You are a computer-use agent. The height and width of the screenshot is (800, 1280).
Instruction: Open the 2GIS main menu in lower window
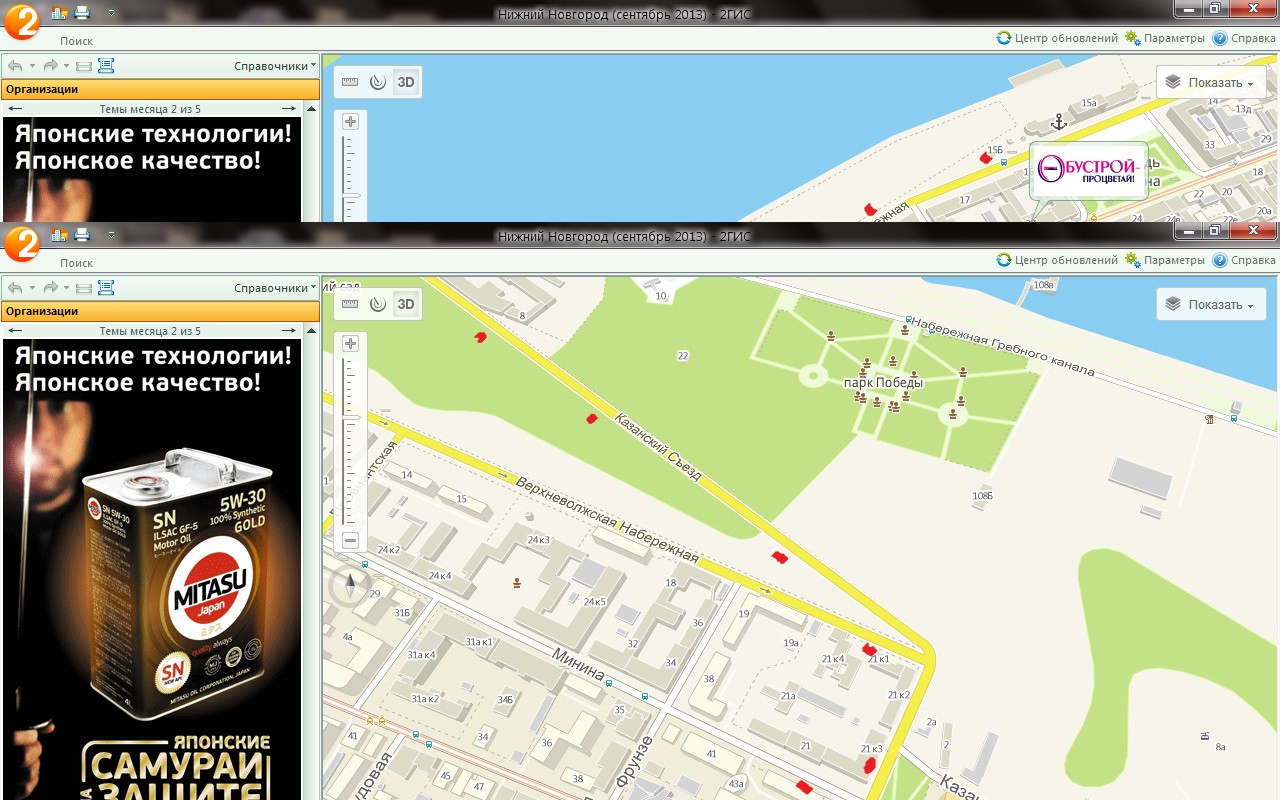pyautogui.click(x=21, y=244)
